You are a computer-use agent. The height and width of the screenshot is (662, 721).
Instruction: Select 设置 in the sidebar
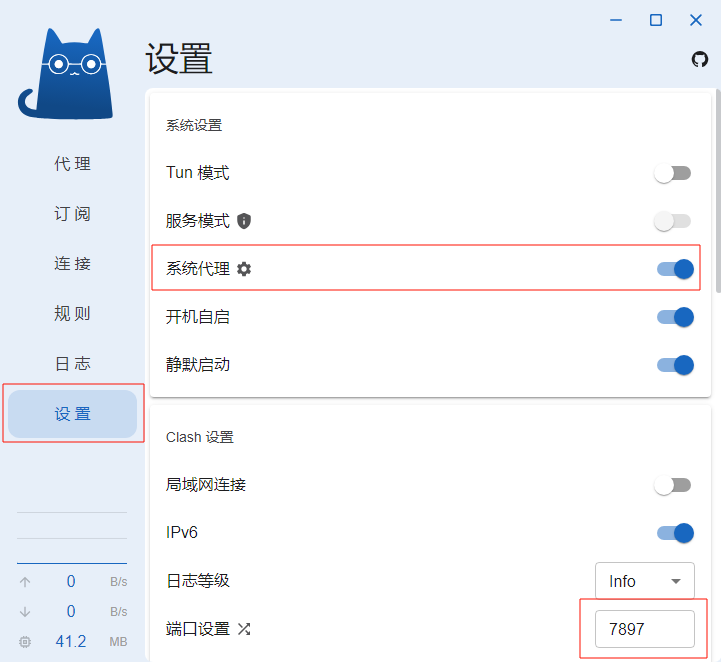coord(73,414)
